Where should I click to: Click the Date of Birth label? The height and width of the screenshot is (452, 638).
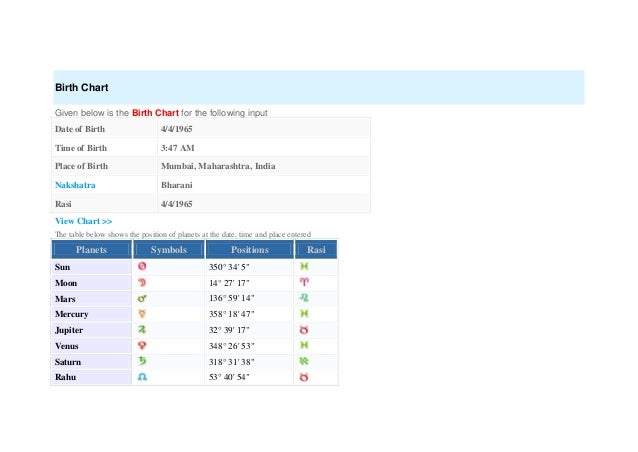tap(80, 129)
